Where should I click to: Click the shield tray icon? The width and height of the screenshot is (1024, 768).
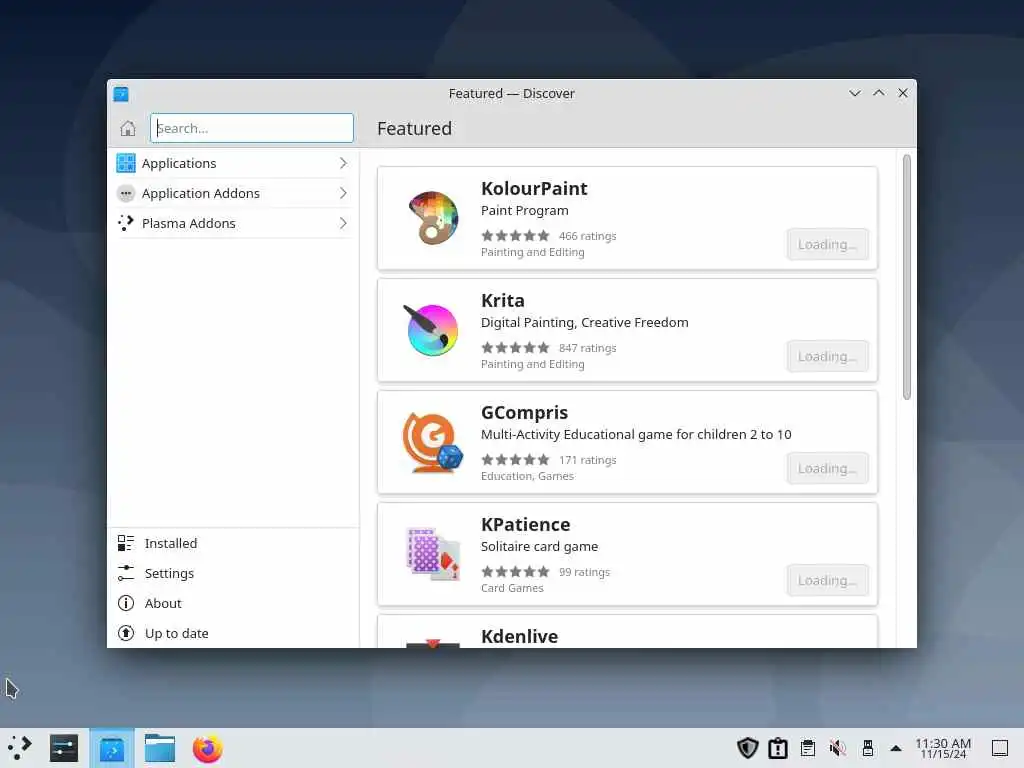coord(747,748)
